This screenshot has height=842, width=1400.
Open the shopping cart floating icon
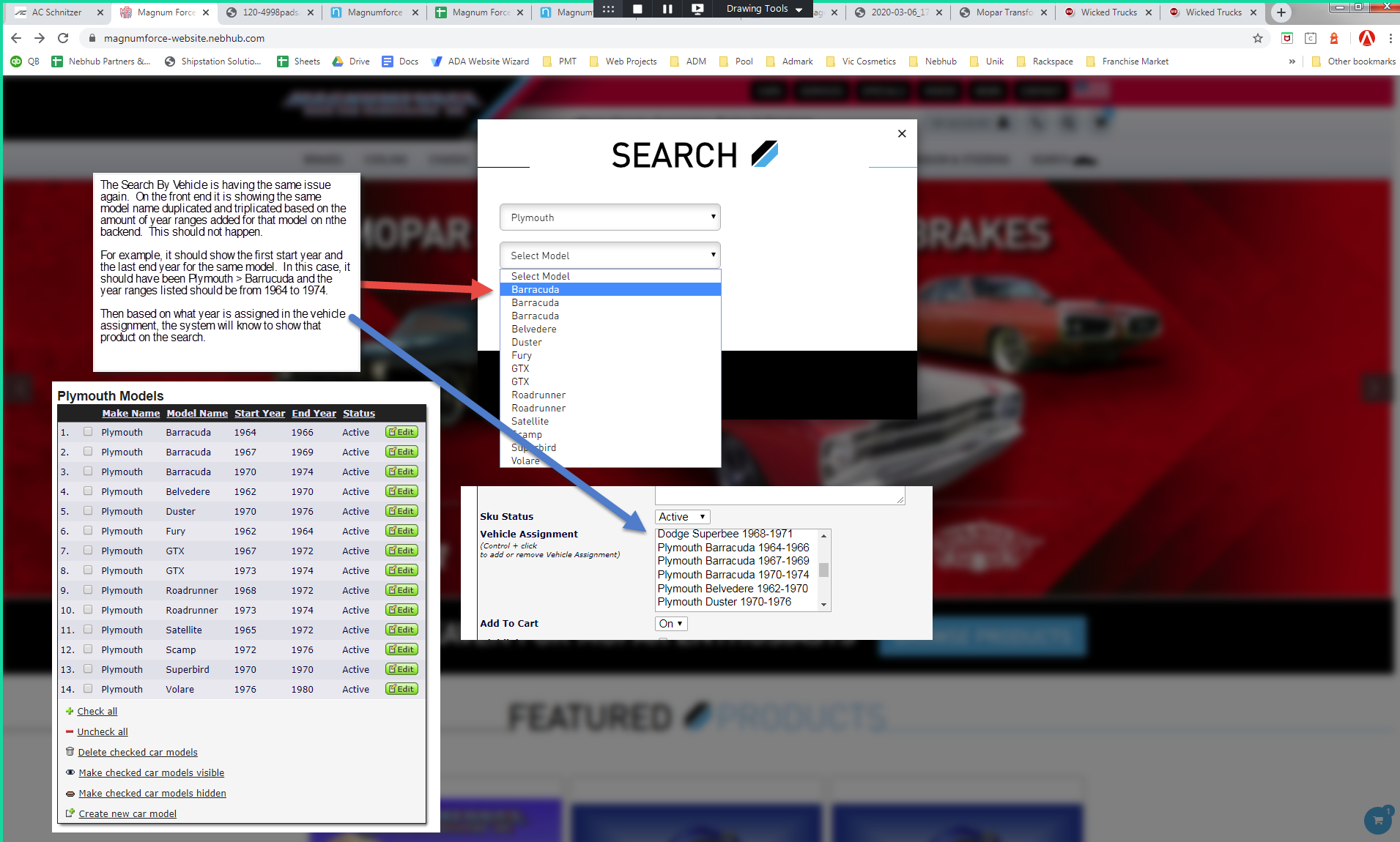click(1378, 820)
